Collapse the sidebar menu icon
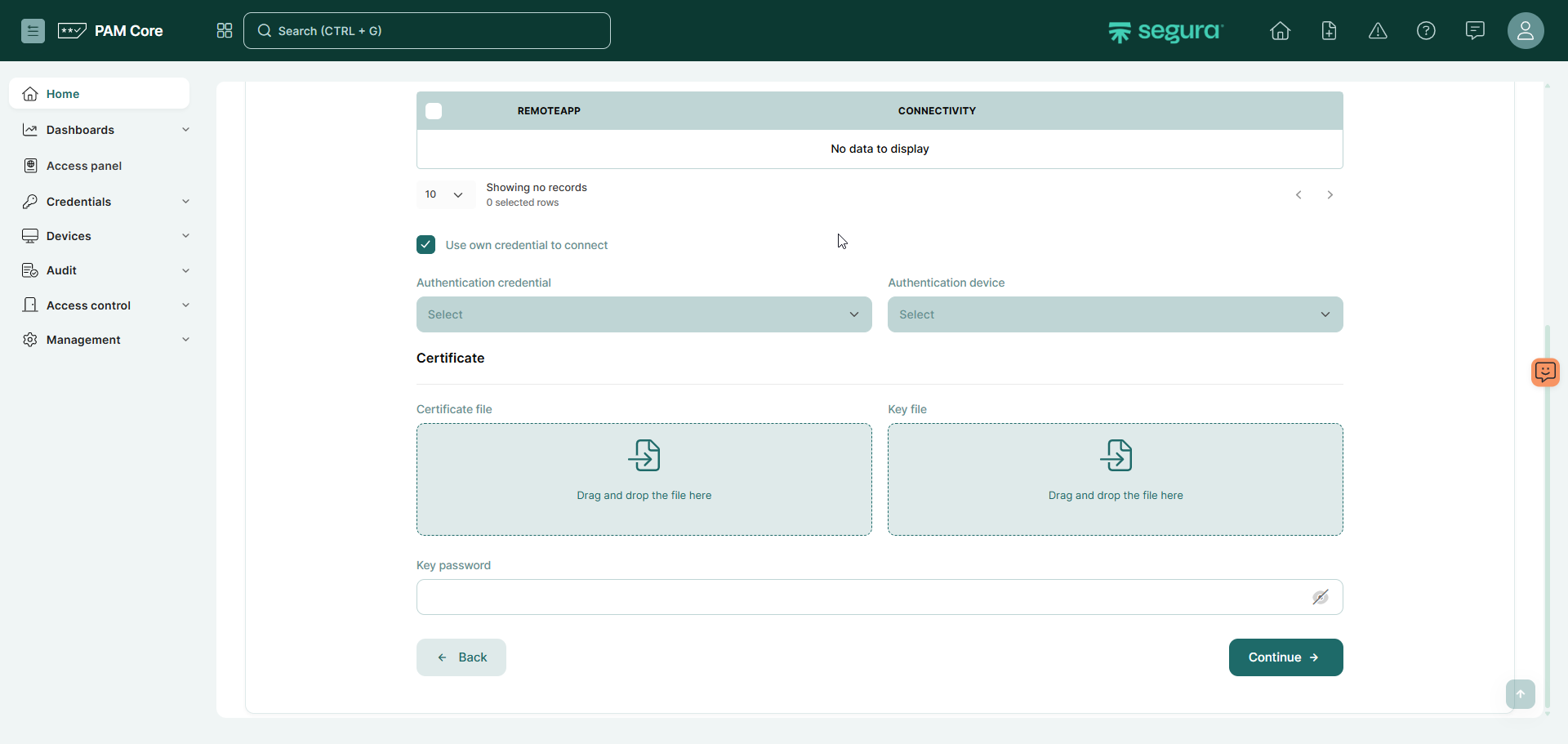Screen dimensions: 1568x744 (x=33, y=31)
